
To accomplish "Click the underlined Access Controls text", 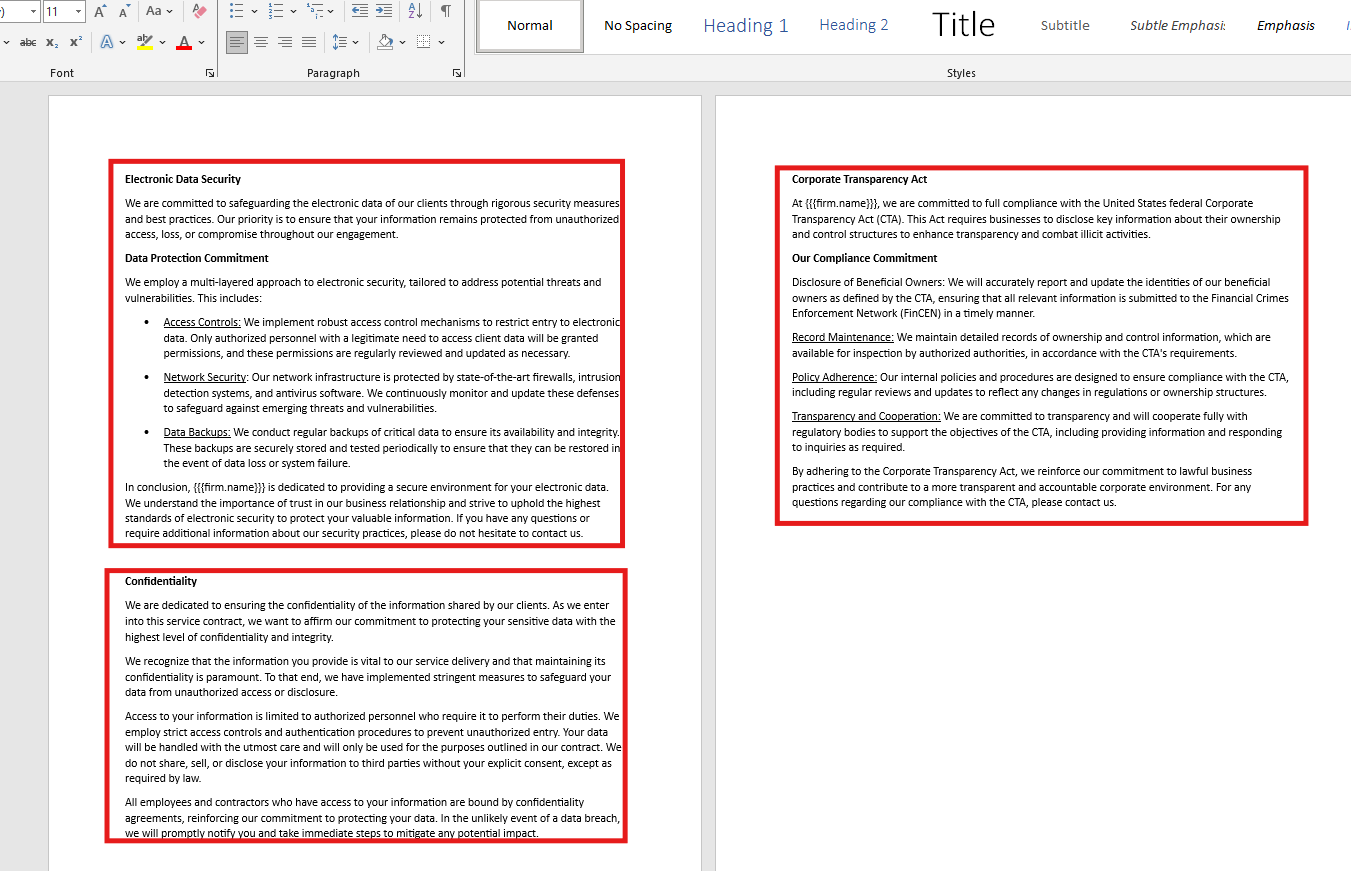I will (202, 322).
